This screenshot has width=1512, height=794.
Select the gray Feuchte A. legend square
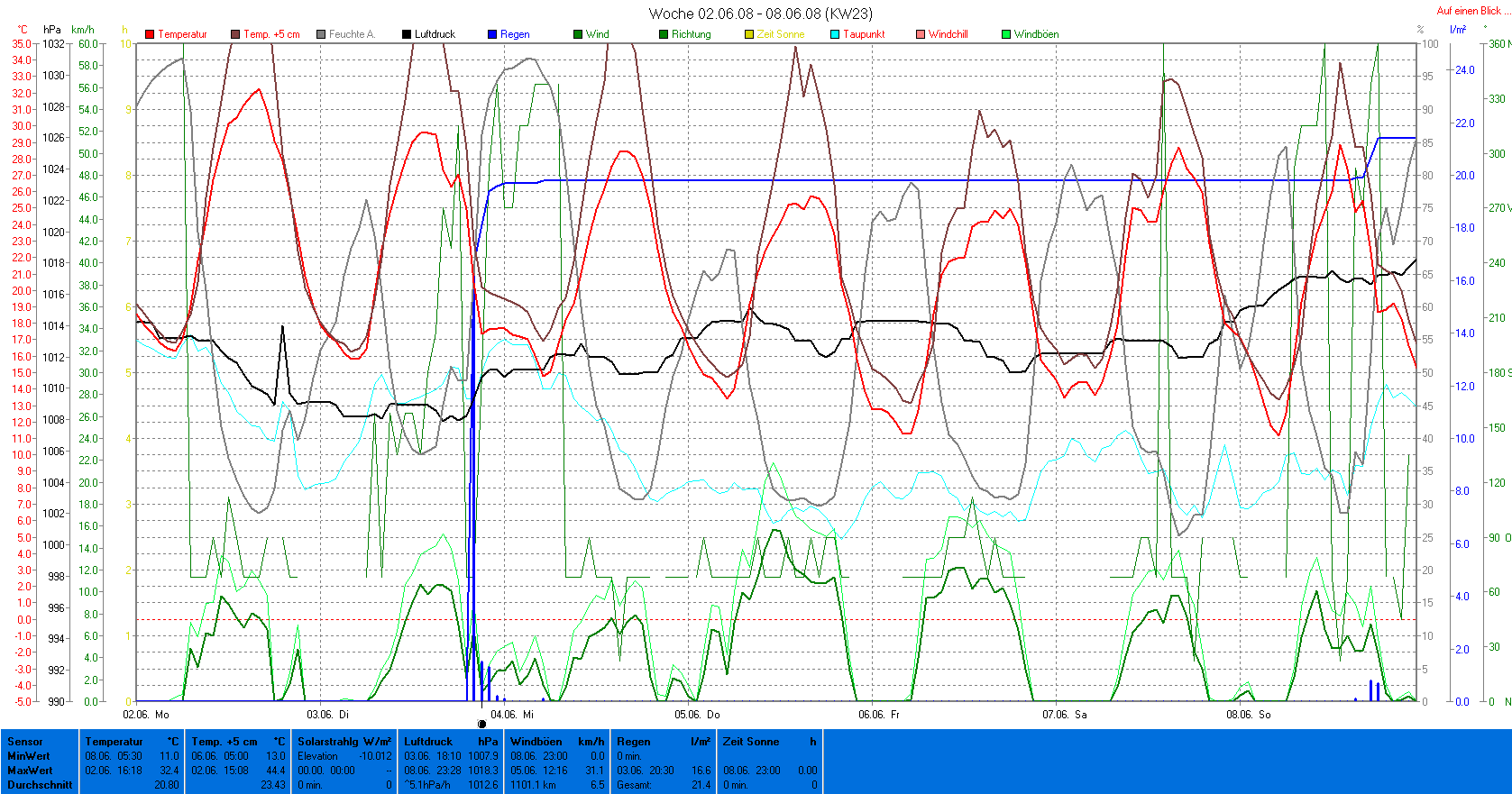321,34
